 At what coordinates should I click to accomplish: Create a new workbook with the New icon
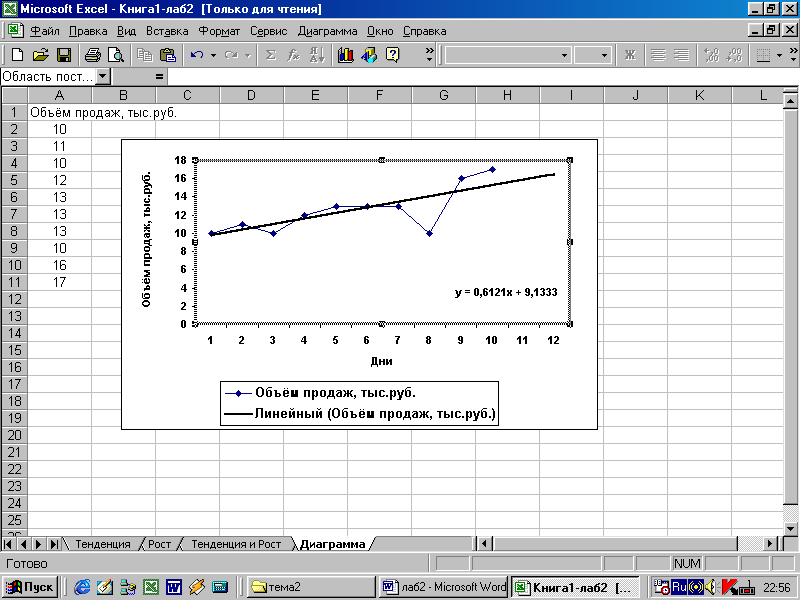[17, 55]
